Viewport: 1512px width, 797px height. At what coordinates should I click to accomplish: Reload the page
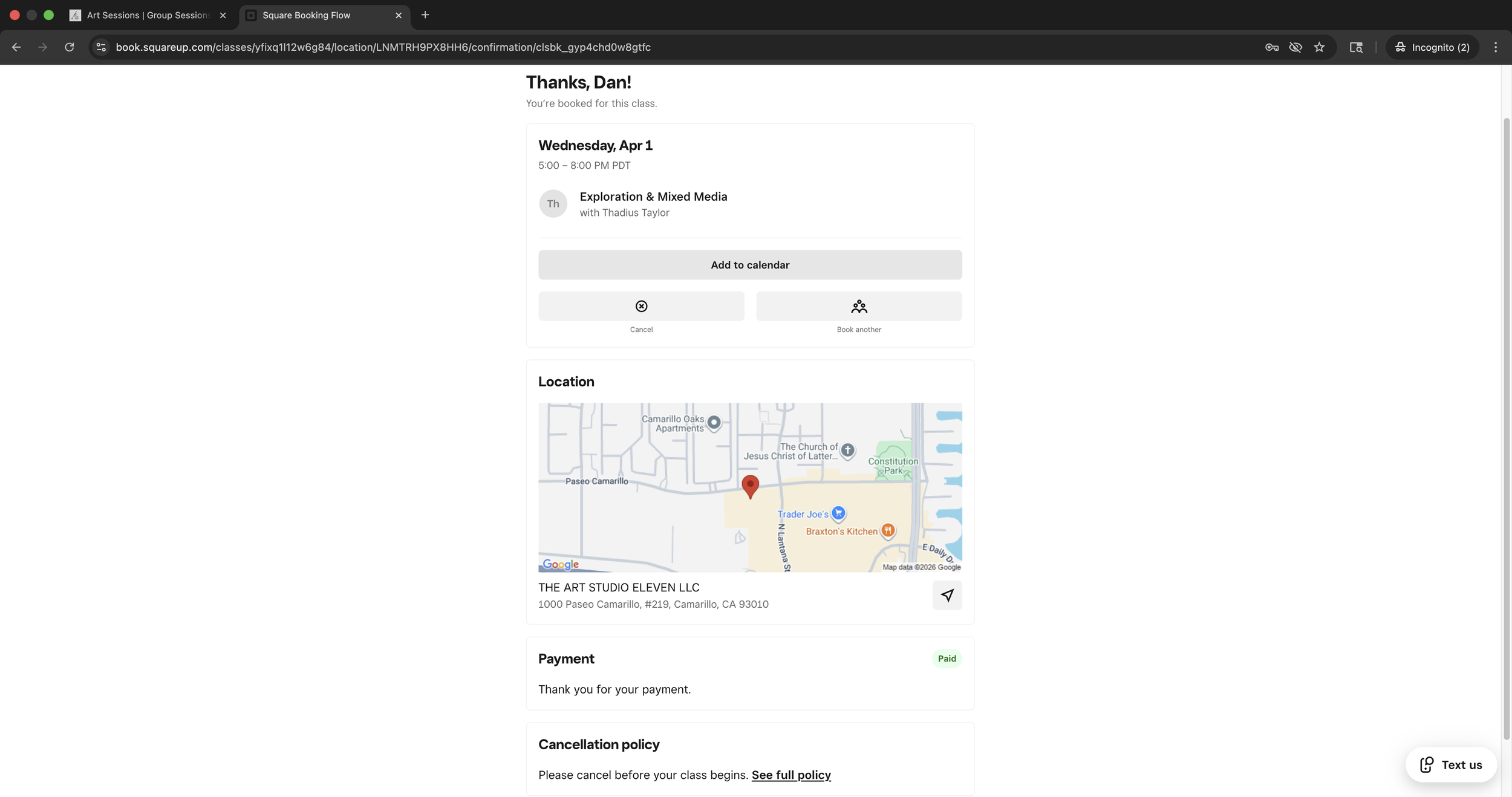click(70, 47)
